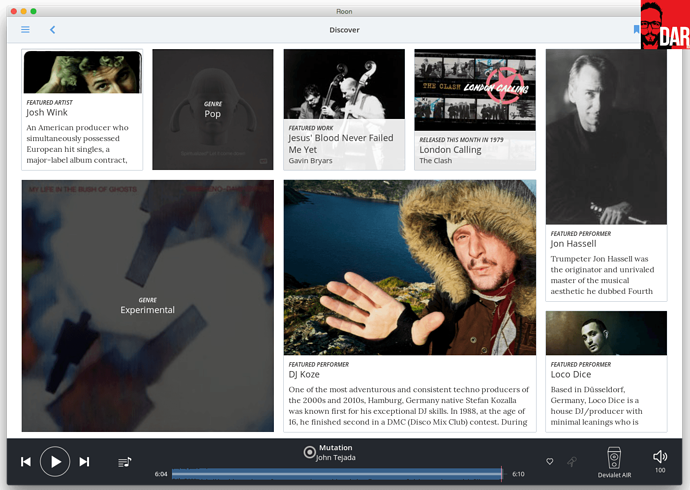This screenshot has height=490, width=690.
Task: Open the Josh Wink featured artist card
Action: (x=82, y=110)
